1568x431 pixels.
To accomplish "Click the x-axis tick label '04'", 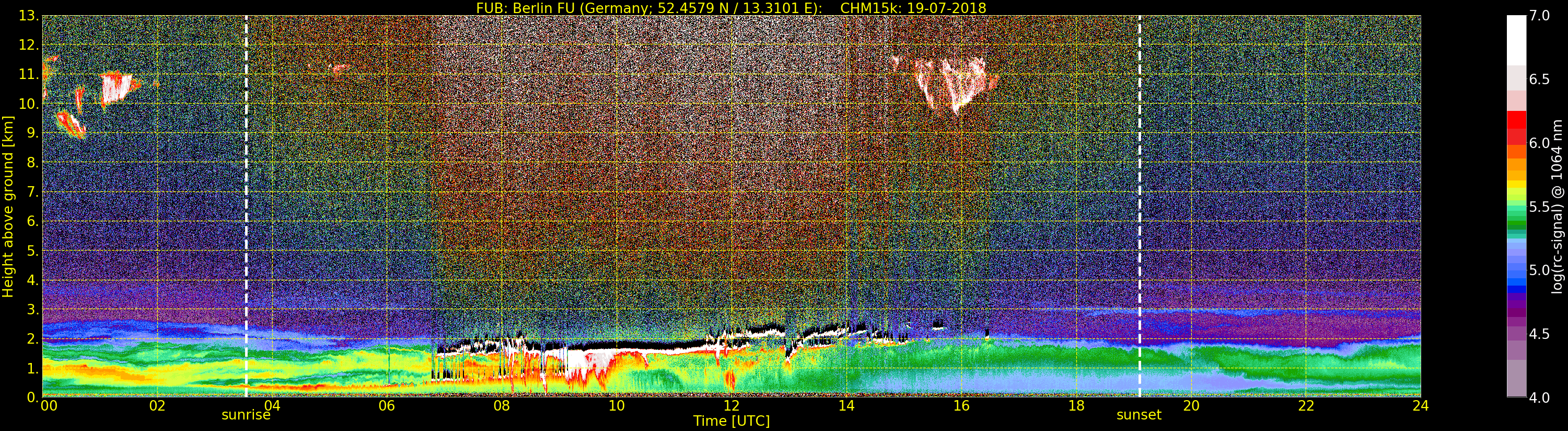I will point(272,406).
